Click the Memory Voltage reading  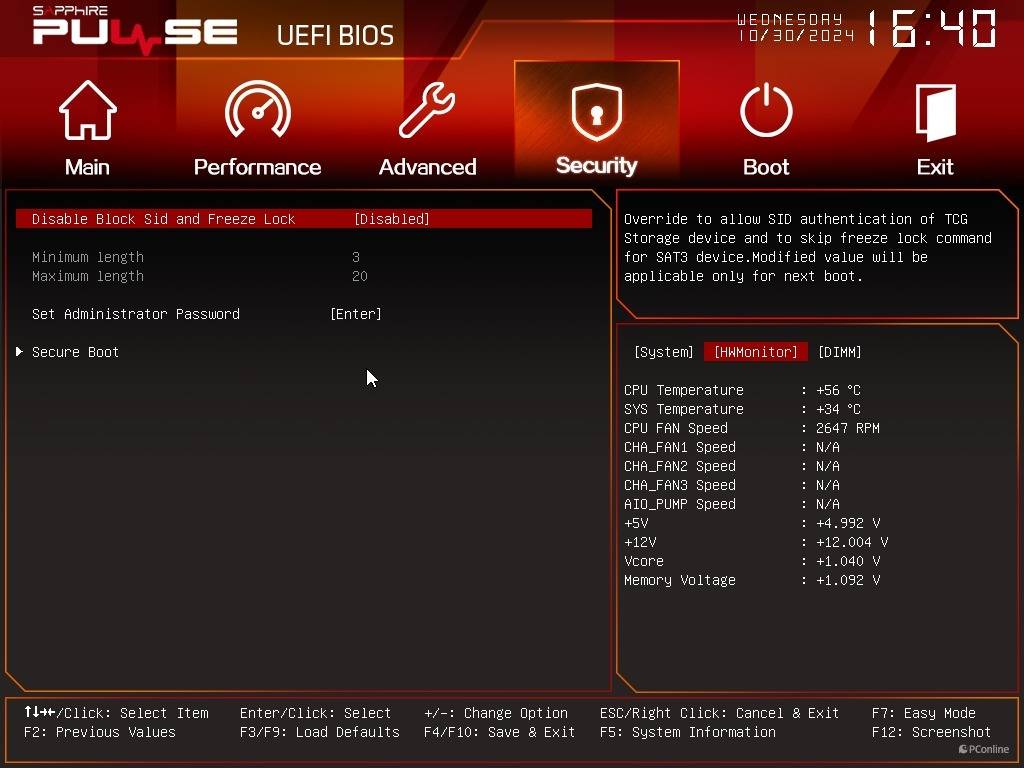coord(848,580)
